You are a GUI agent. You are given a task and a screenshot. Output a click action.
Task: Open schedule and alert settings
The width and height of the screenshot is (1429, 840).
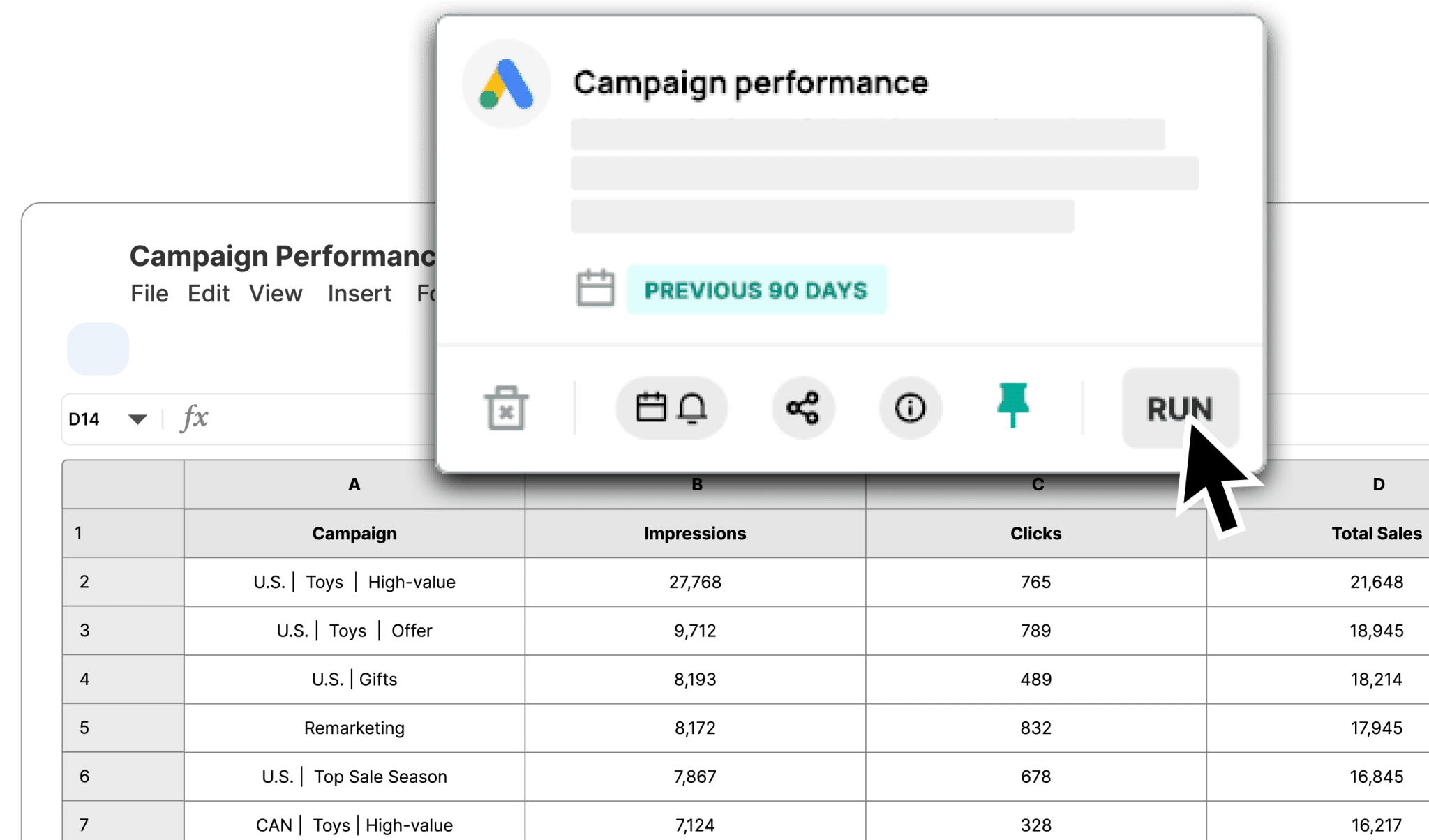point(671,407)
